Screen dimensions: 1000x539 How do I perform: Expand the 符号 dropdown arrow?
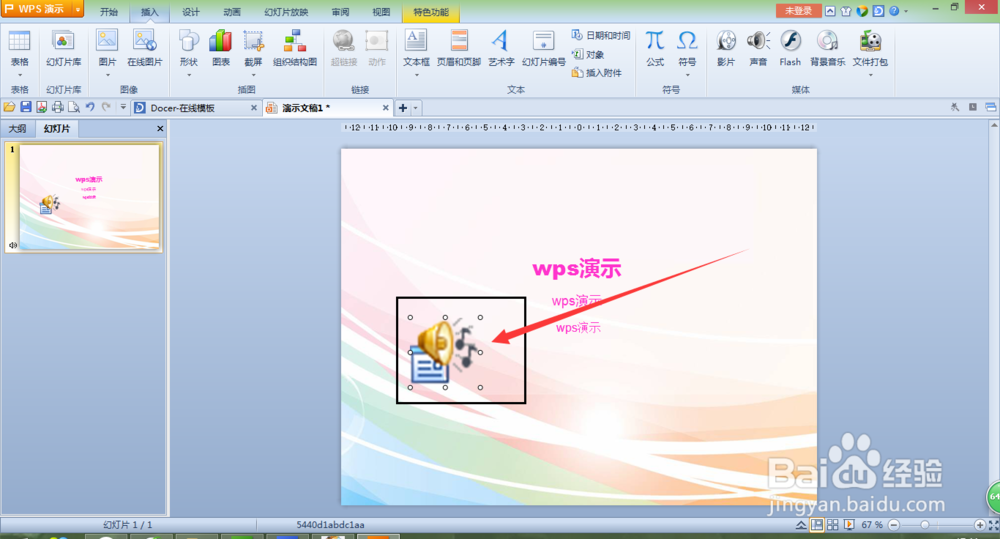[687, 75]
